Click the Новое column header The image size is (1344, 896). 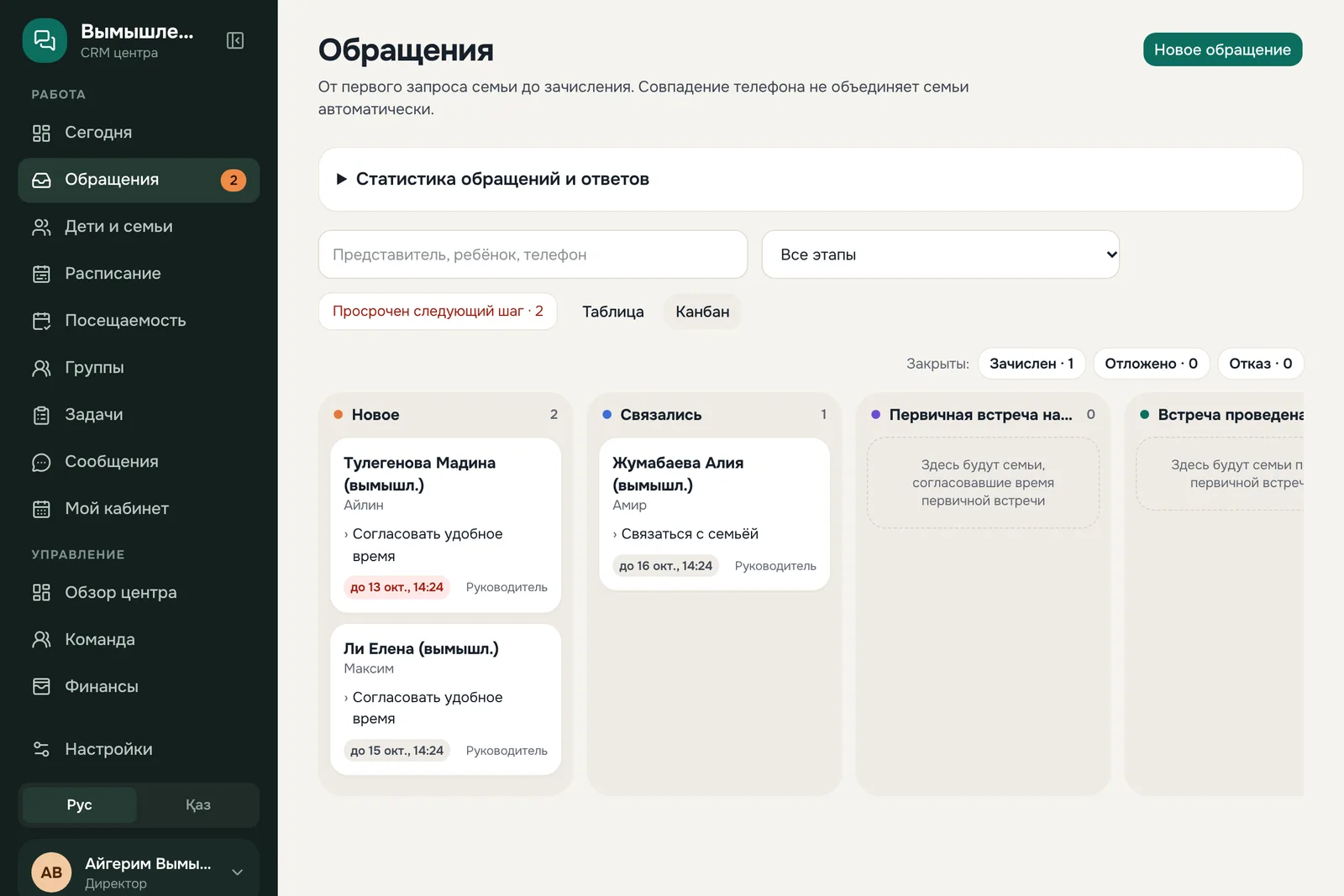[445, 415]
